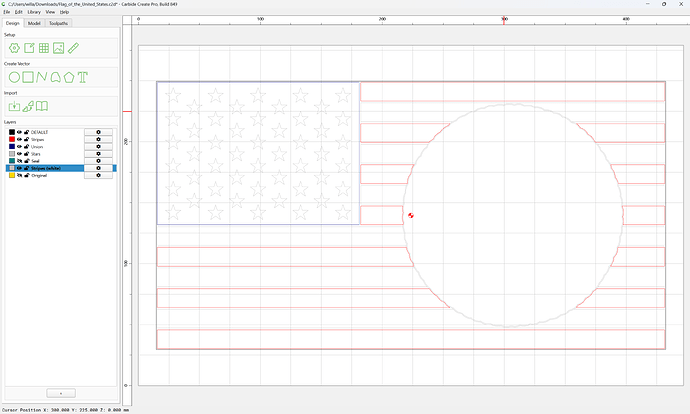Select the Union layer name

[37, 147]
